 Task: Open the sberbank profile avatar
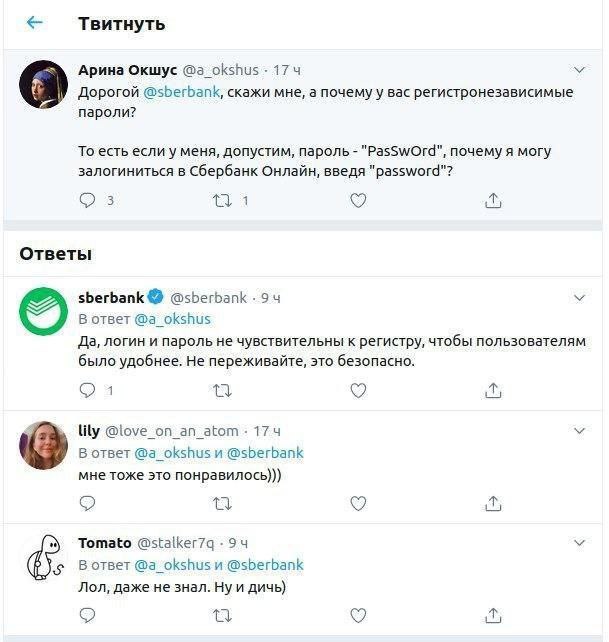(44, 311)
